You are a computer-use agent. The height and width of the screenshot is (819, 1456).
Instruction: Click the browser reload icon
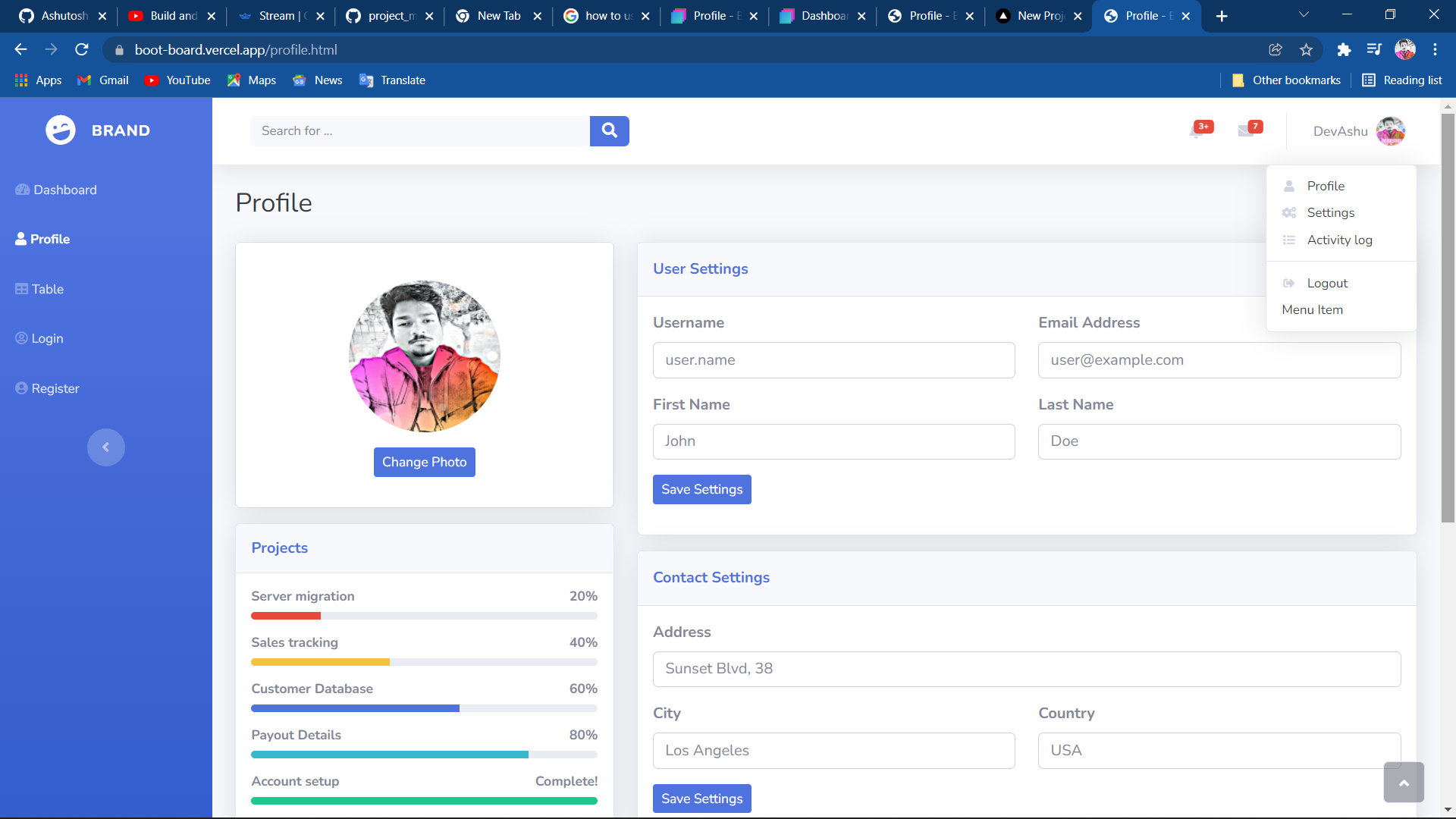(x=82, y=50)
